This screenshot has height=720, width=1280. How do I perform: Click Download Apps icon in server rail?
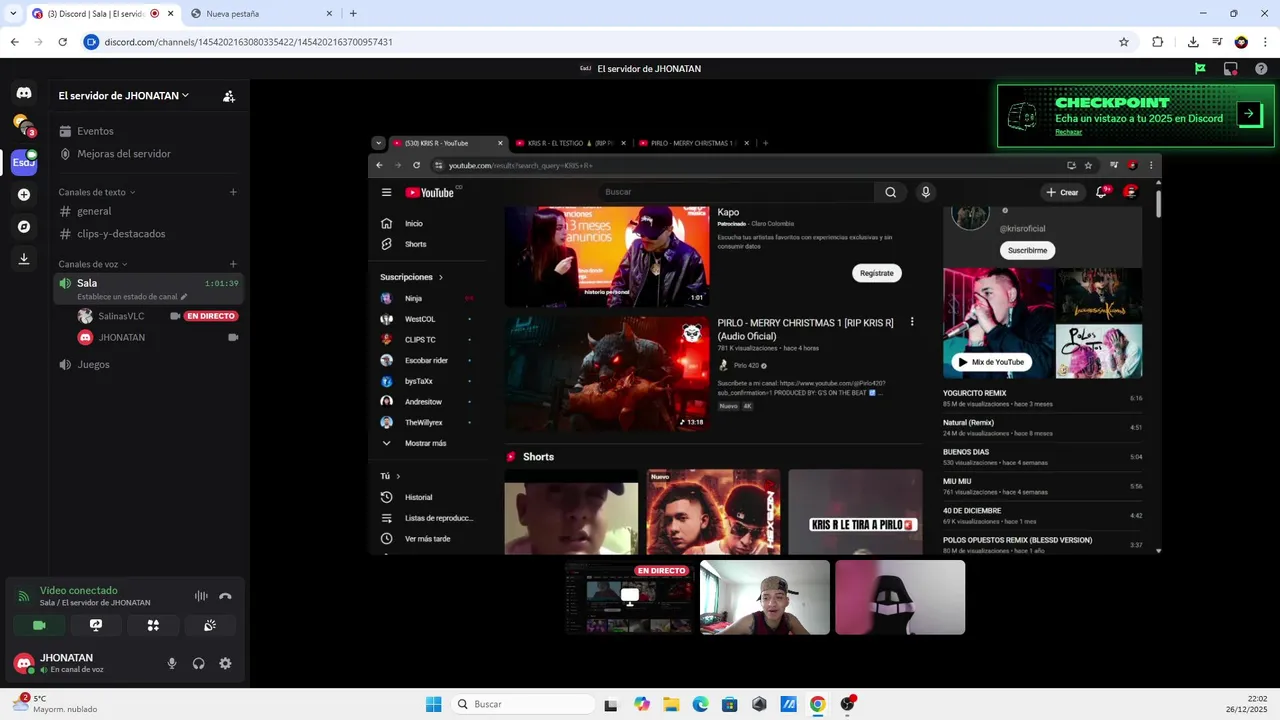coord(24,259)
